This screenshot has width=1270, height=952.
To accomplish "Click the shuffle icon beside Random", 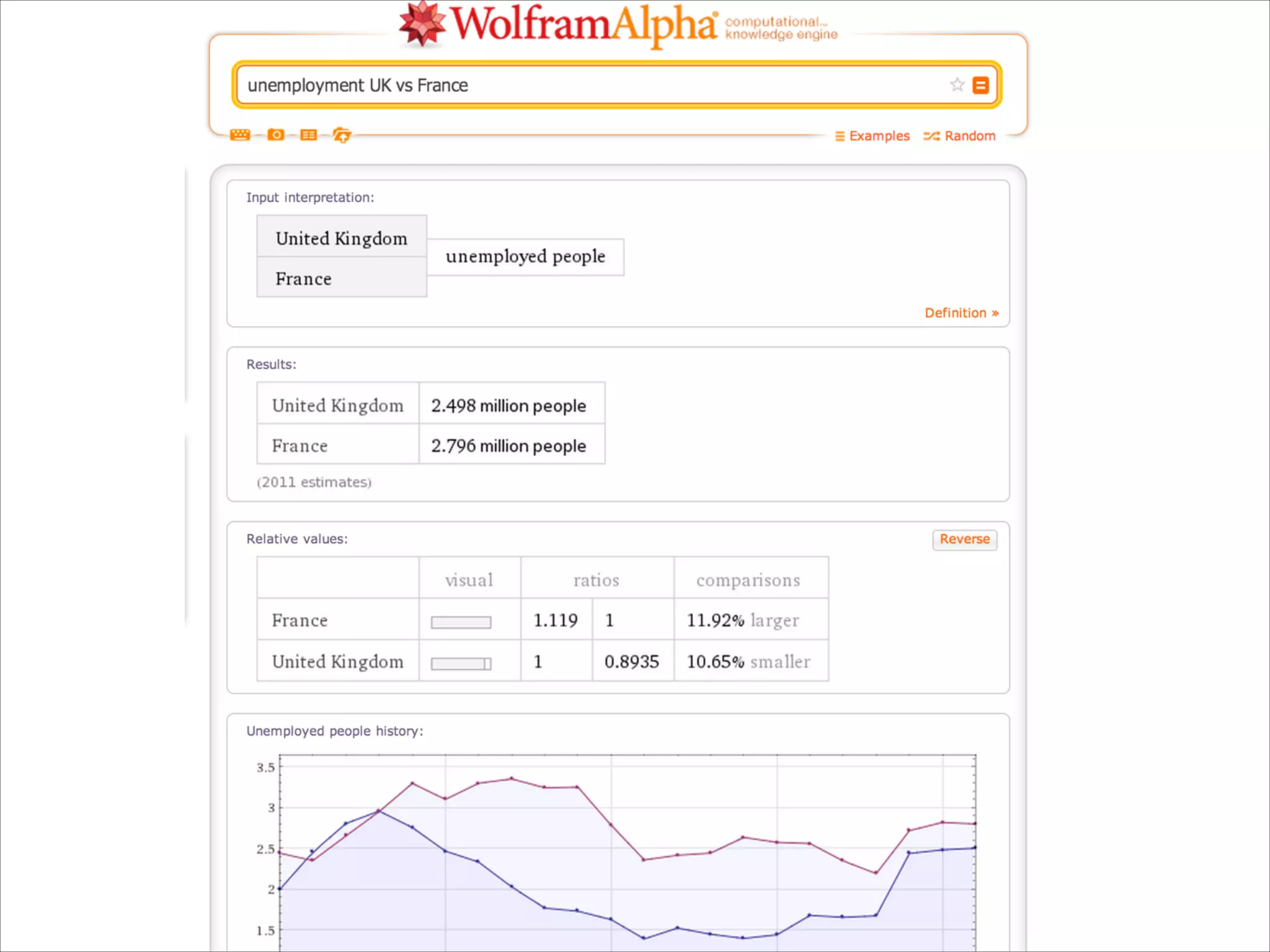I will point(931,136).
